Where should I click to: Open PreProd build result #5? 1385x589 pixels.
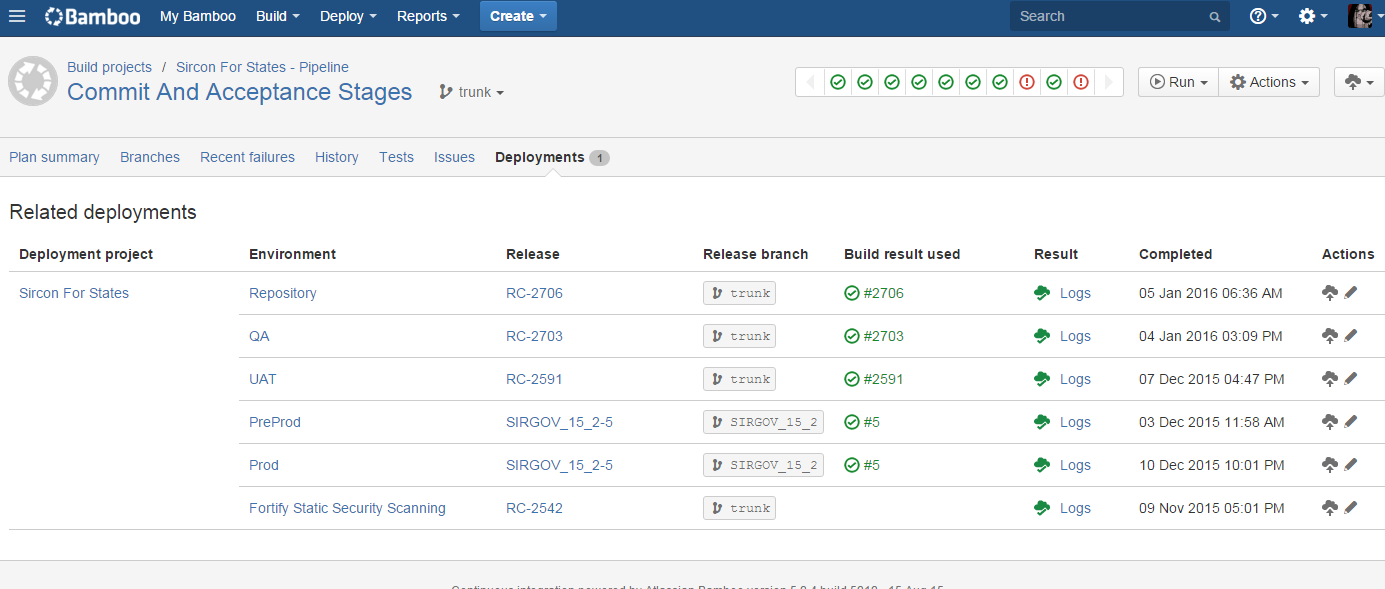pyautogui.click(x=862, y=422)
